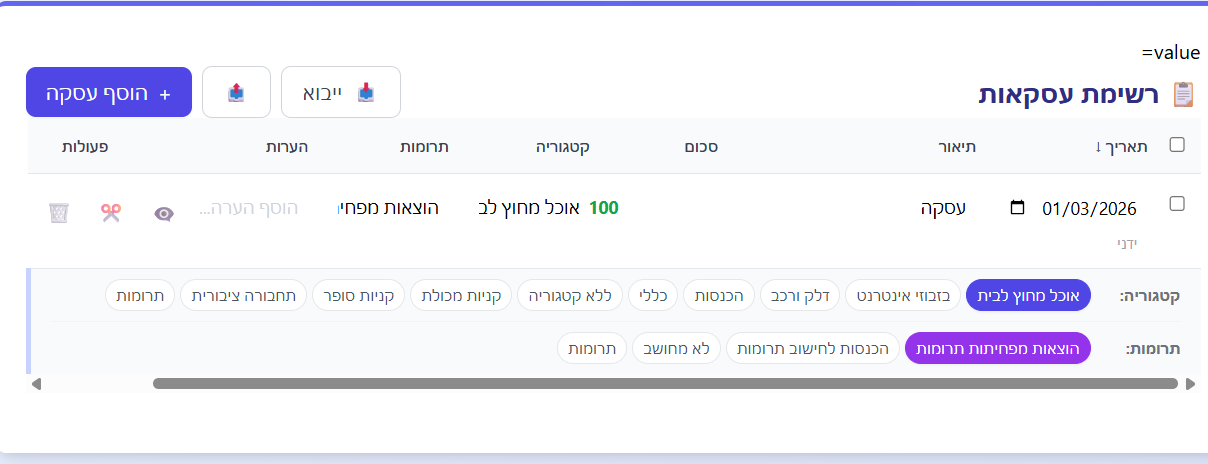
Task: Click the trash delete icon in transaction row
Action: click(x=59, y=213)
